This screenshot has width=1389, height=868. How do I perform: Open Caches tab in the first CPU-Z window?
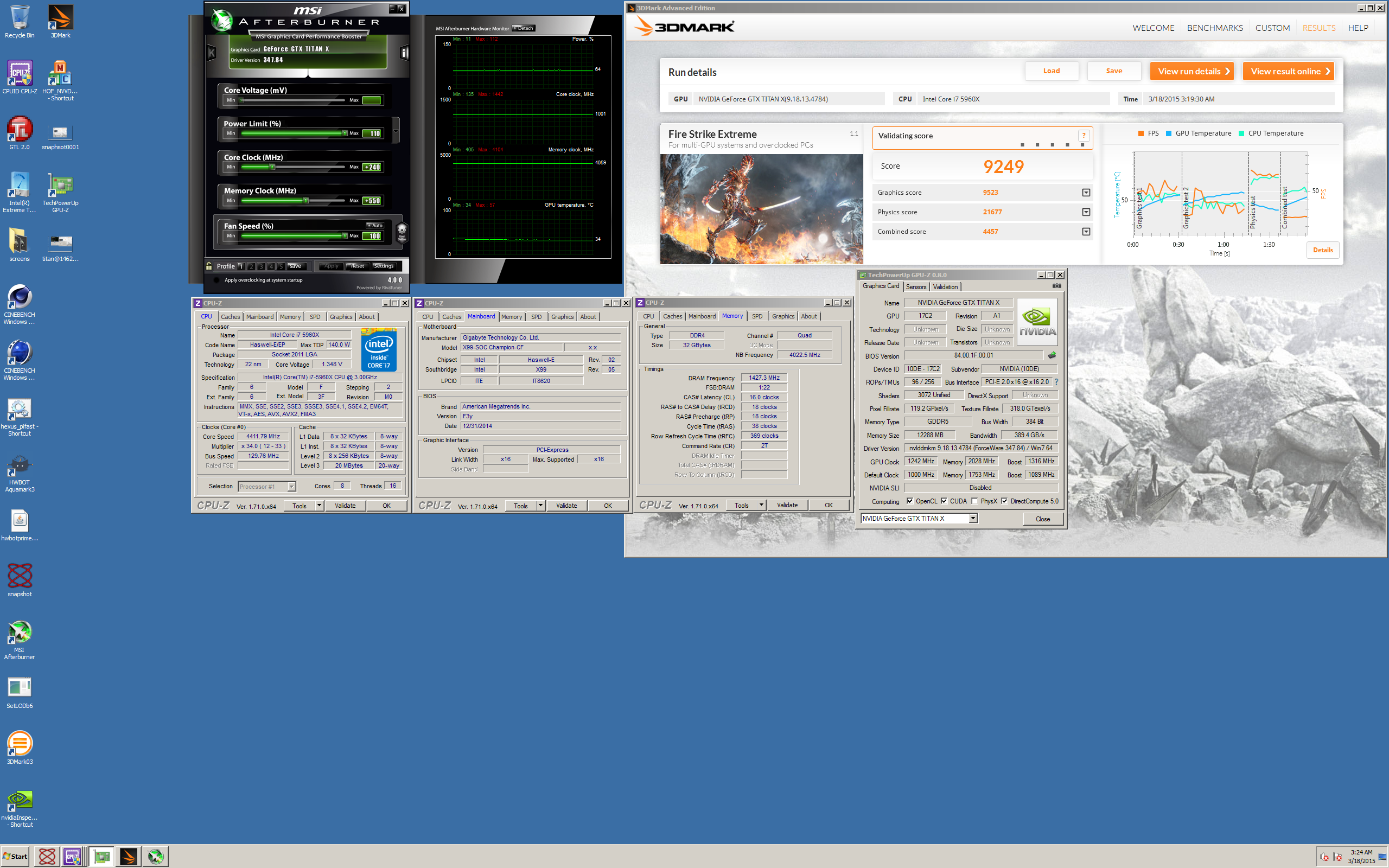tap(230, 317)
